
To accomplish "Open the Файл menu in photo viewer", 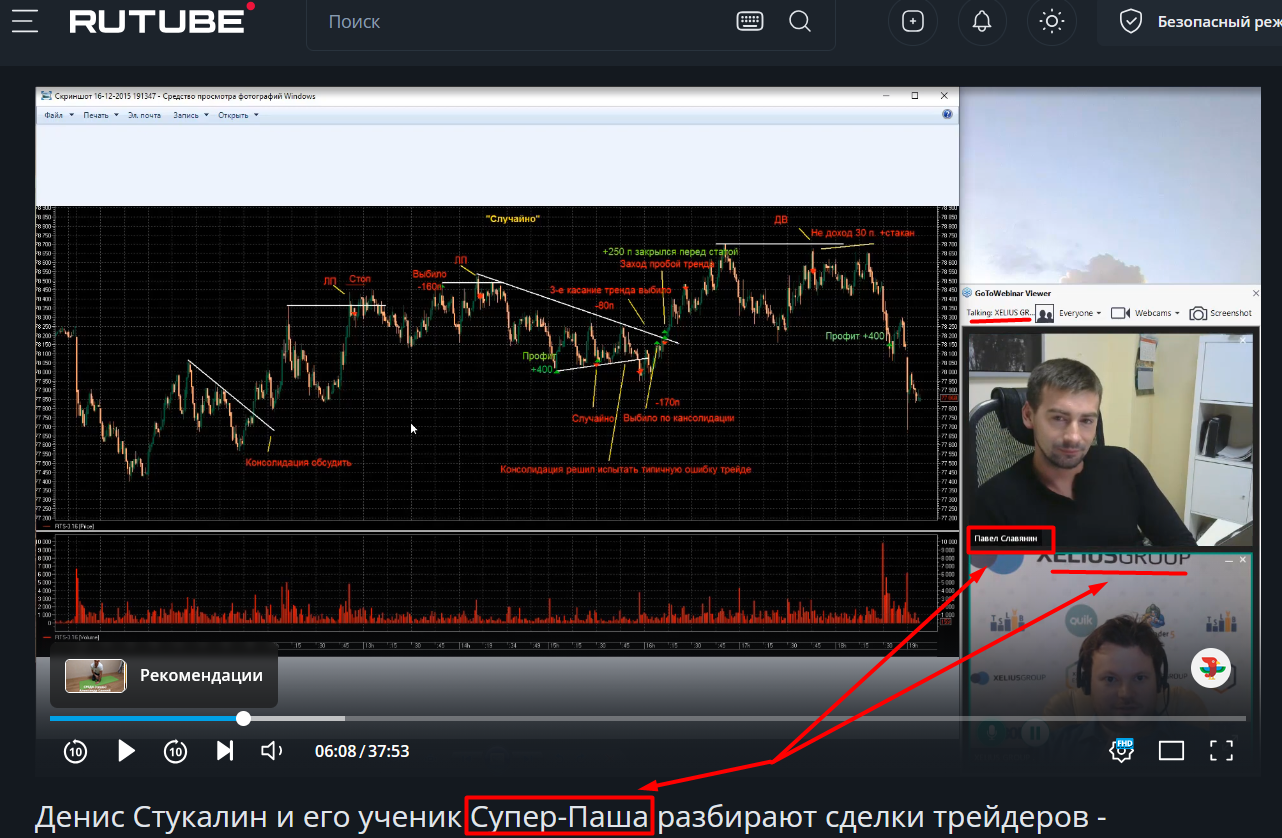I will click(55, 114).
